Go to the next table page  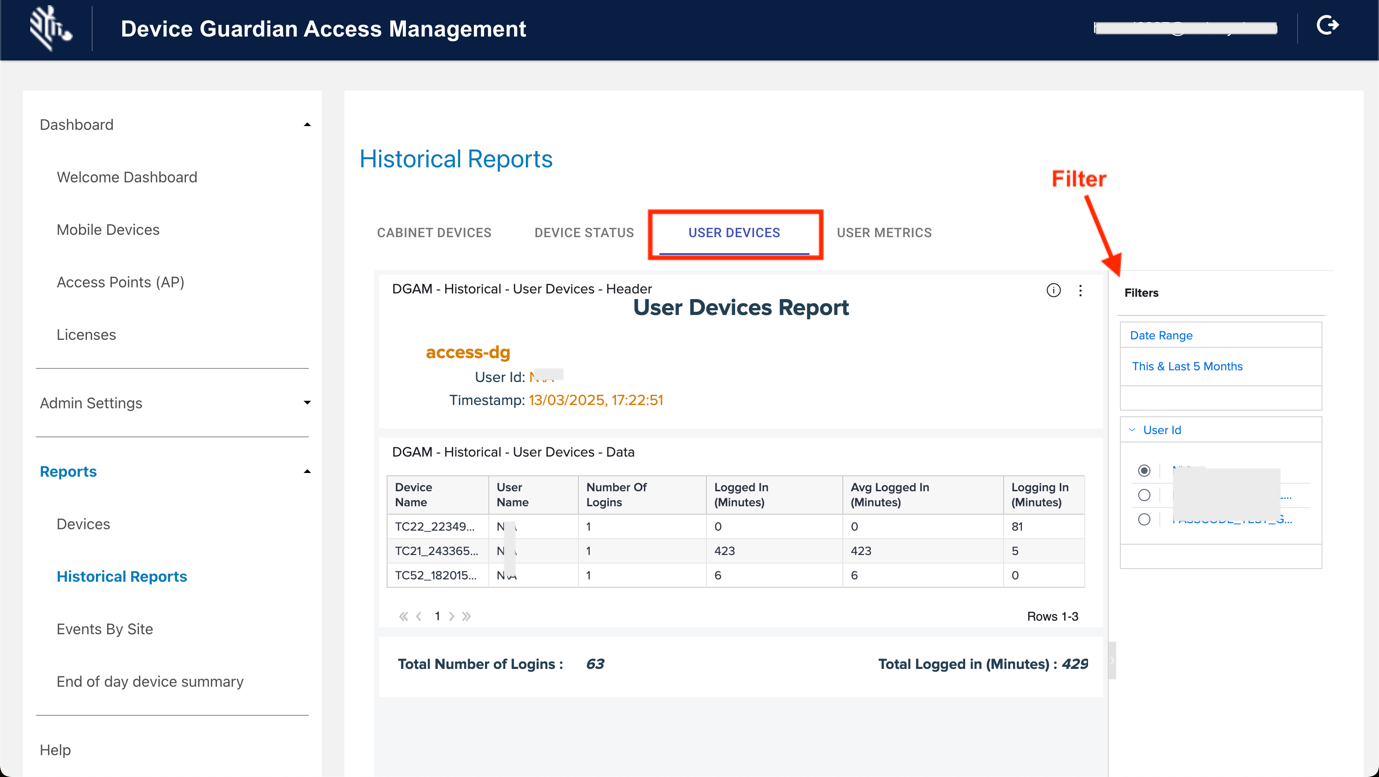coord(452,617)
